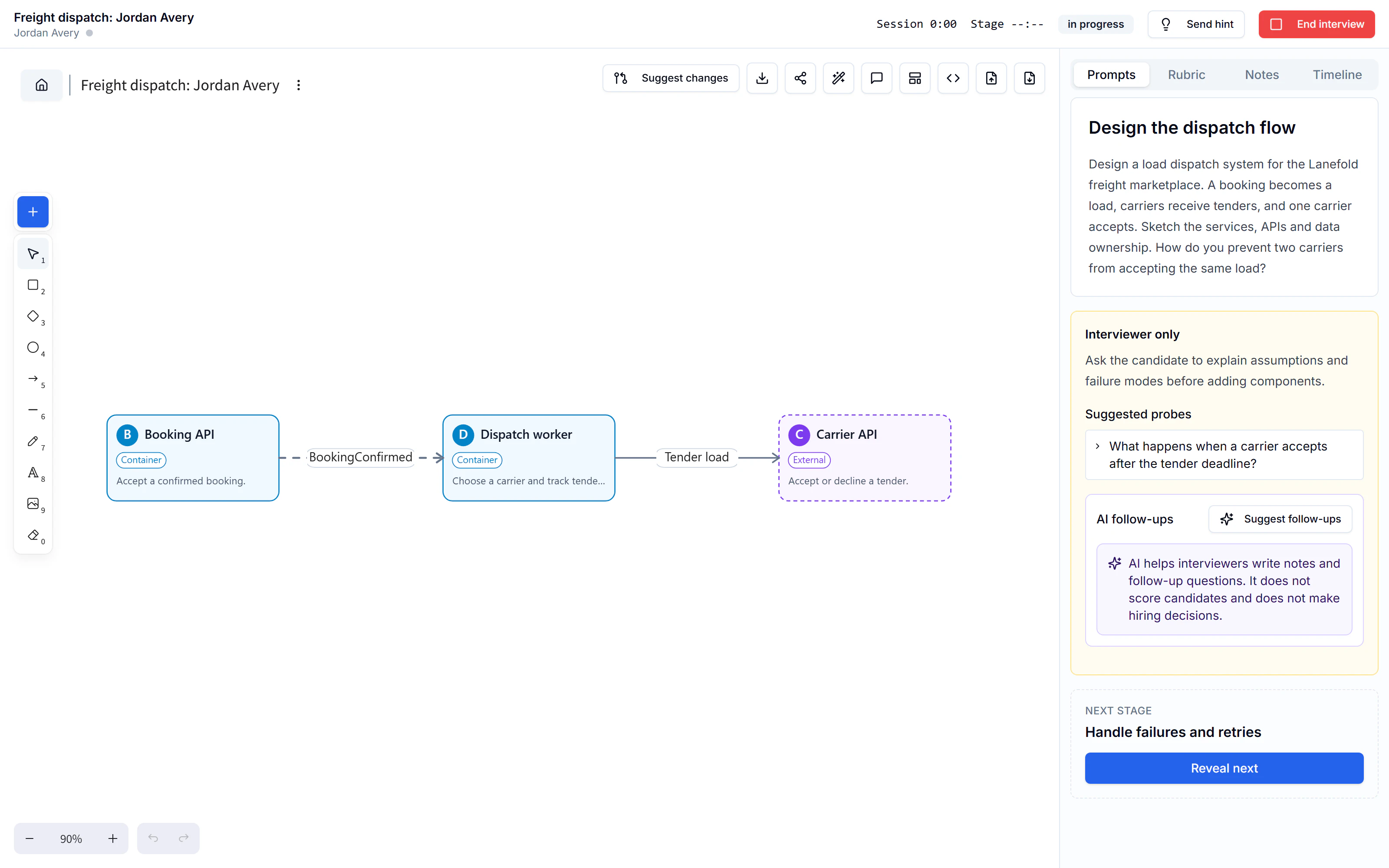This screenshot has width=1389, height=868.
Task: Click Suggest follow-ups button
Action: [x=1280, y=519]
